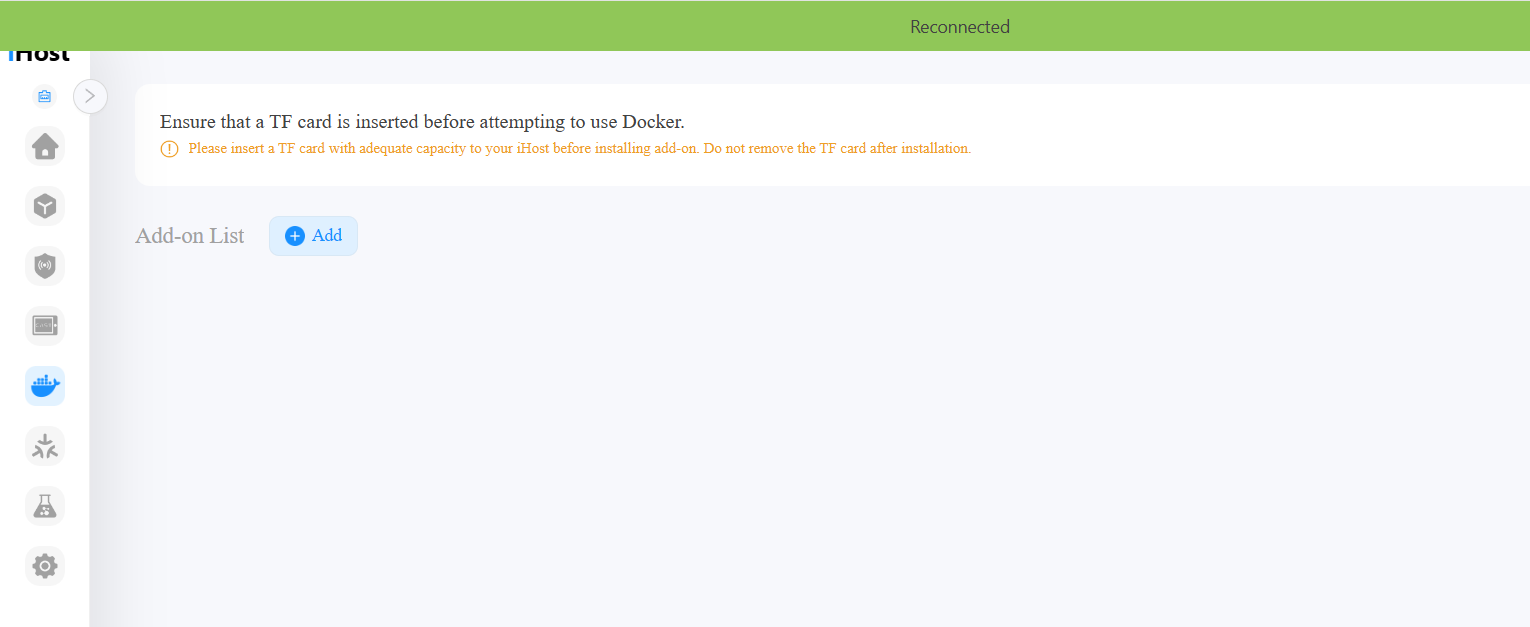Open the screen panel sidebar icon

(x=45, y=326)
